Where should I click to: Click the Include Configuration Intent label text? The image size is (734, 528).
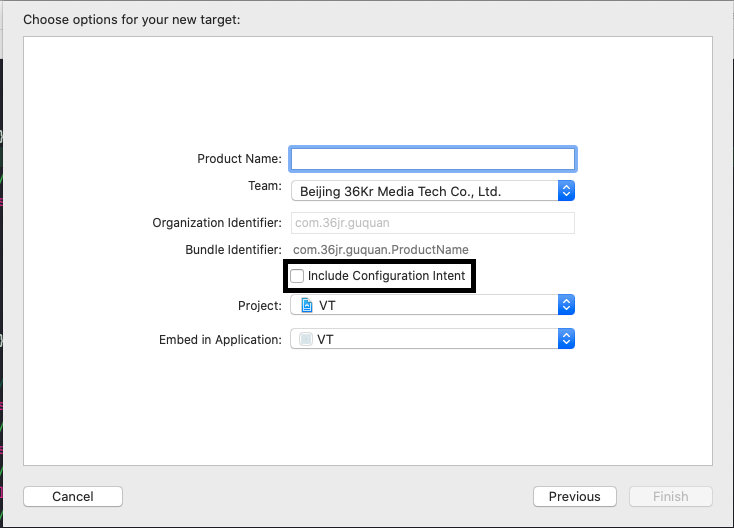(386, 276)
